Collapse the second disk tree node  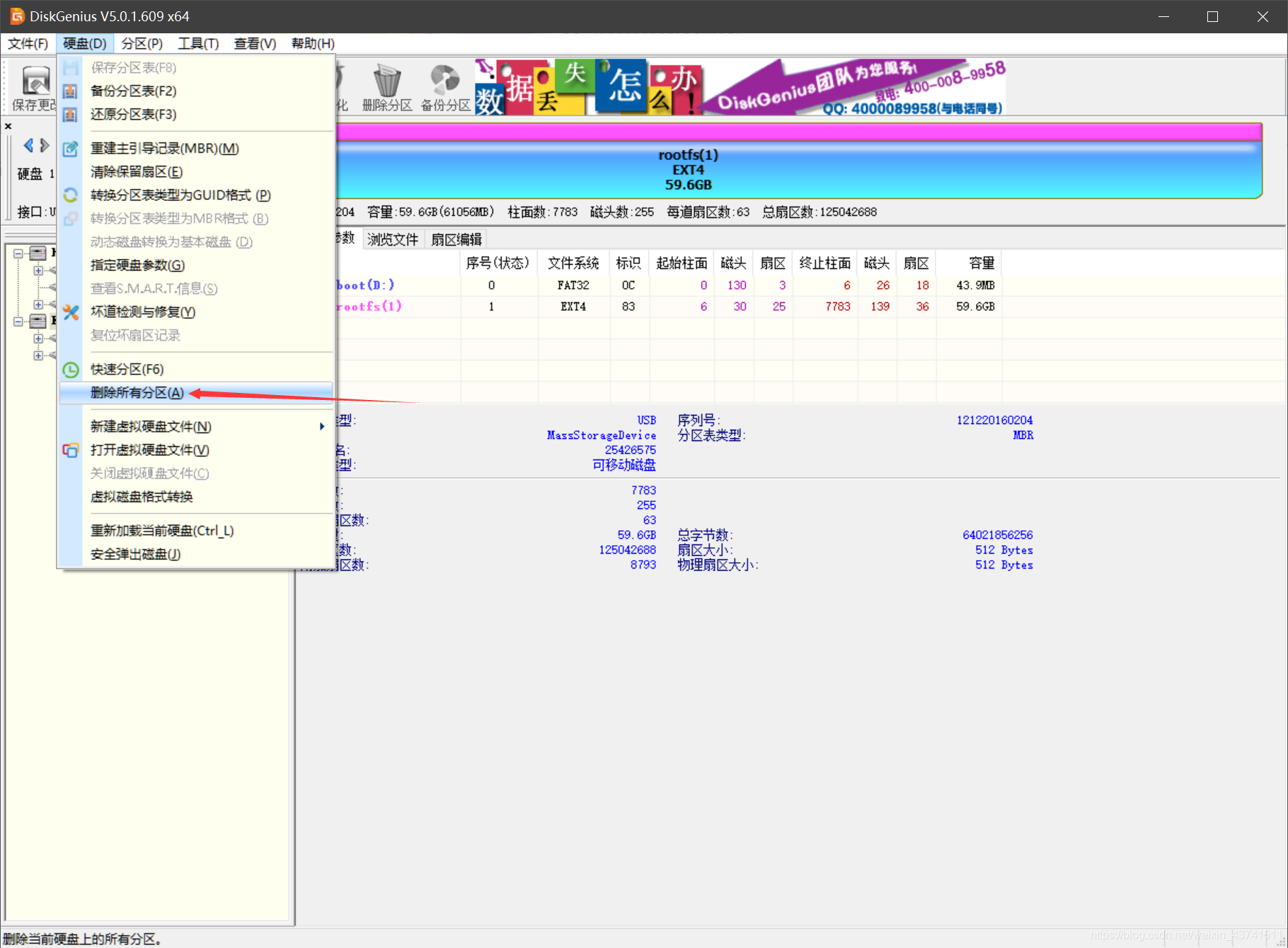point(18,321)
